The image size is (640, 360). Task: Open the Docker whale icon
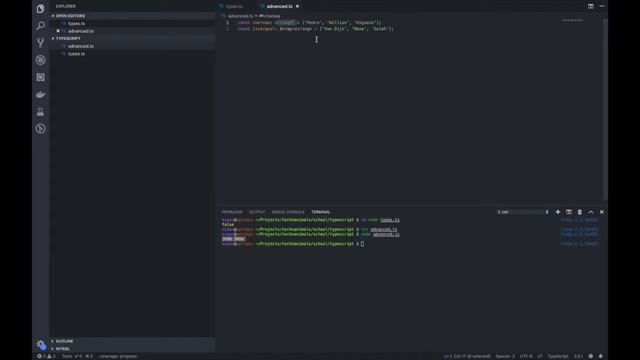[x=40, y=94]
